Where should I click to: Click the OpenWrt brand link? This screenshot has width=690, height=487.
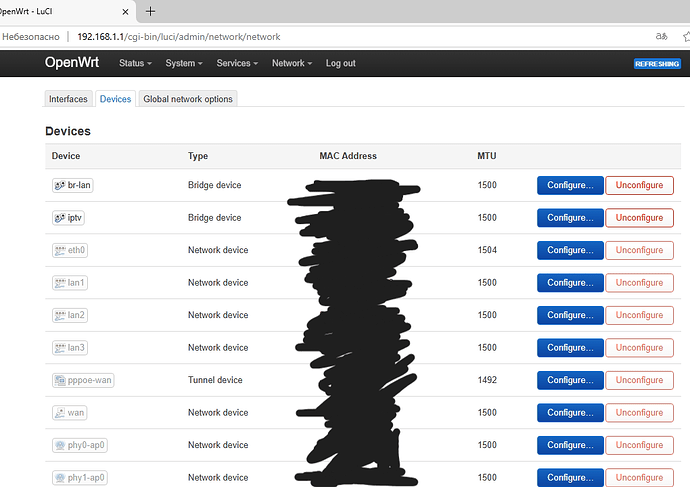click(72, 62)
